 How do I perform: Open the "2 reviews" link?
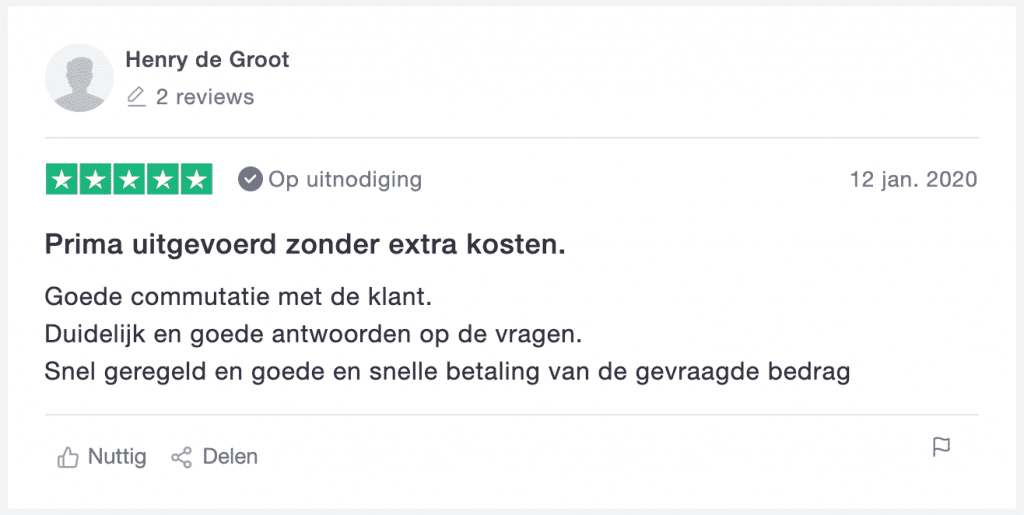coord(205,98)
